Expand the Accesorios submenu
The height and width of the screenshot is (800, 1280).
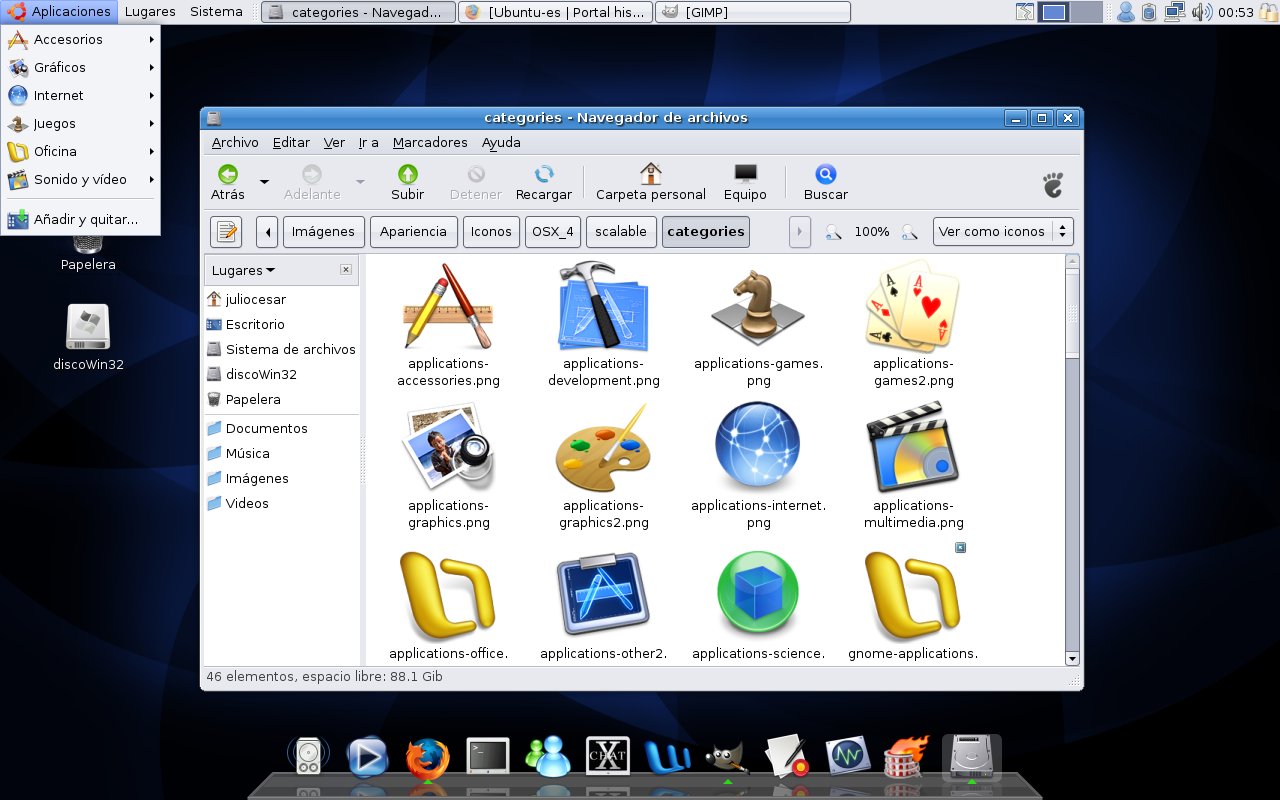(x=80, y=39)
